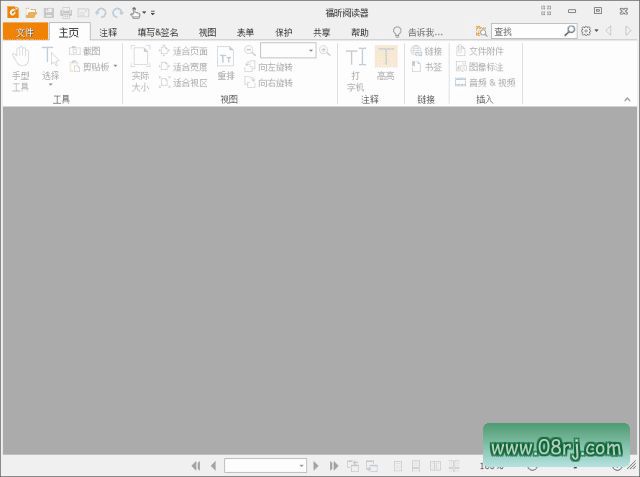Select the Typewriter (打字机) tool
Screen dimensions: 640x477
pyautogui.click(x=356, y=69)
